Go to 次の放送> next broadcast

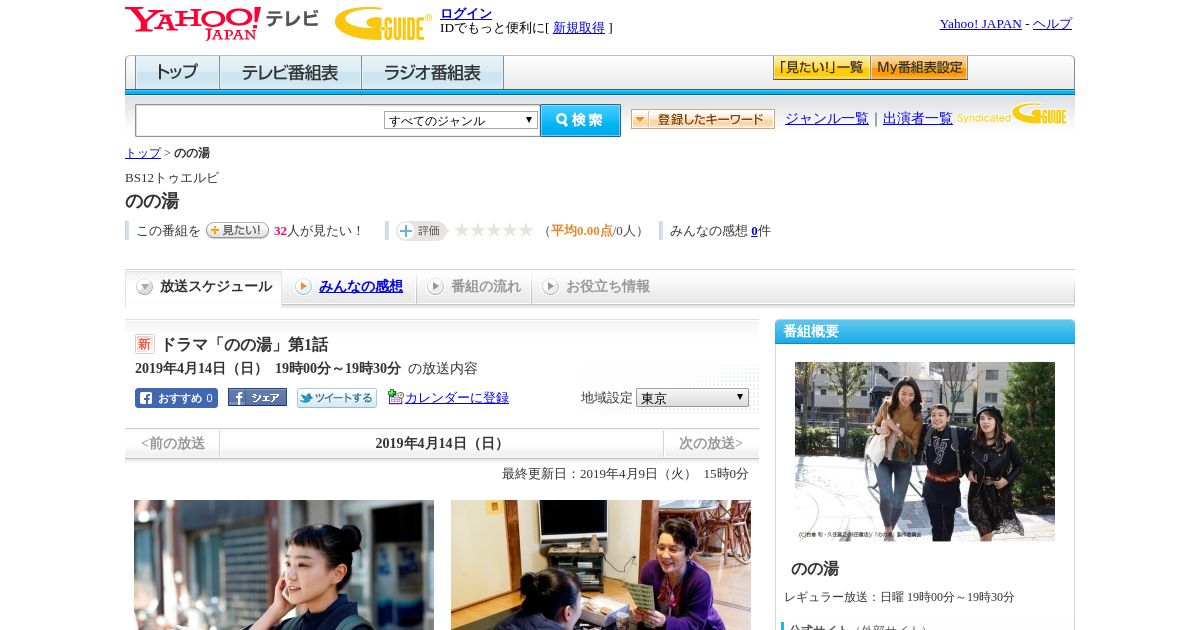point(711,443)
